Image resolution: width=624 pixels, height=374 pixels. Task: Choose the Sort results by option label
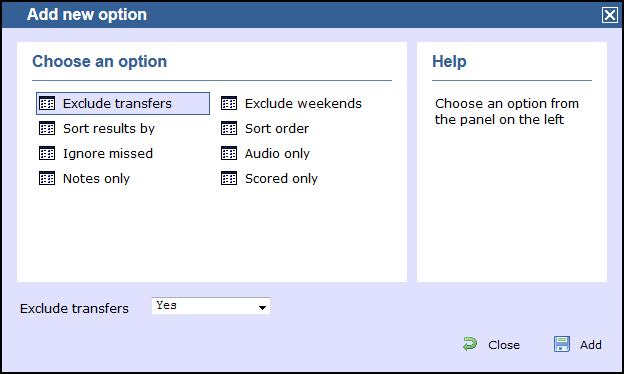coord(109,129)
